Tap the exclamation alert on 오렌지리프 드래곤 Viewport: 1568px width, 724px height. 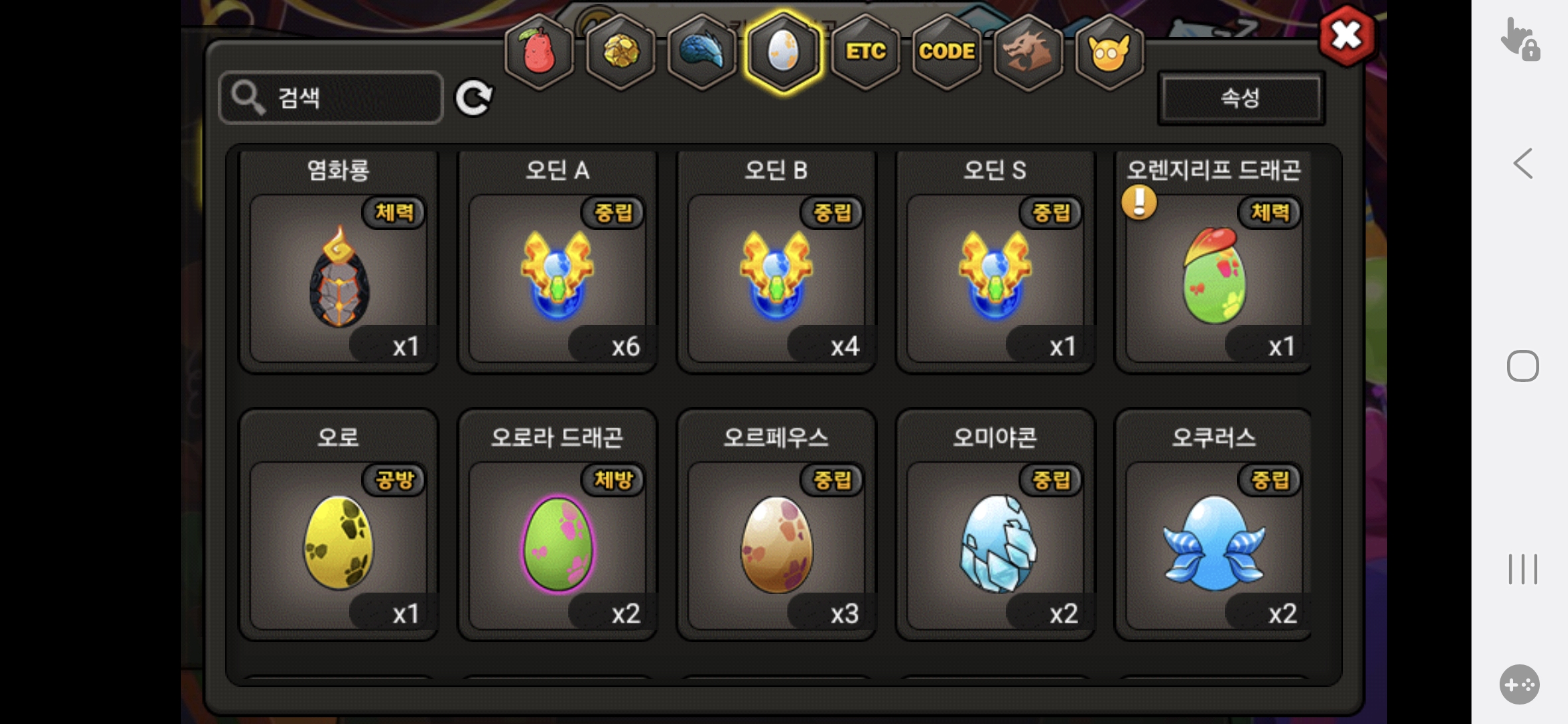click(1139, 202)
